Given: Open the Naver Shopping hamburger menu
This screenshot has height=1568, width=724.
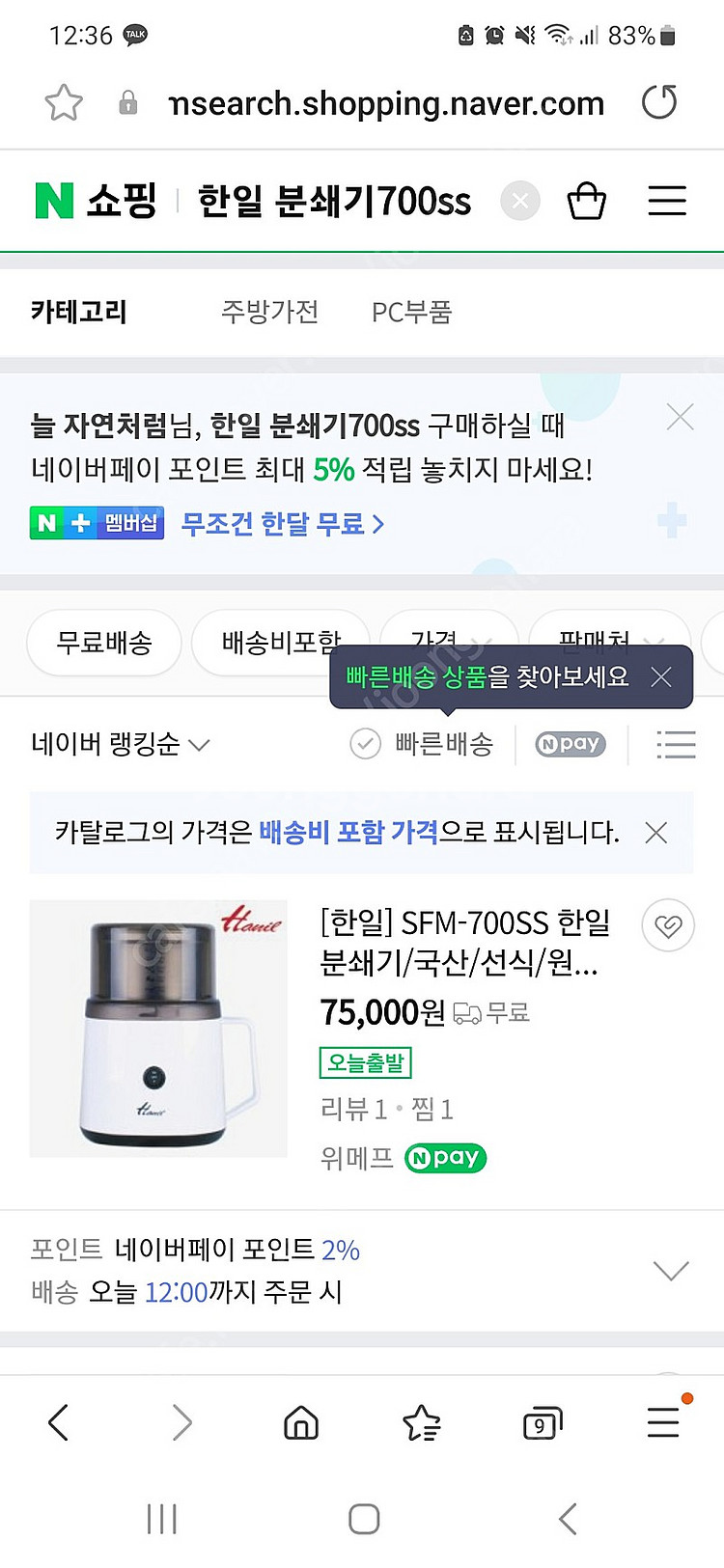Looking at the screenshot, I should tap(666, 201).
